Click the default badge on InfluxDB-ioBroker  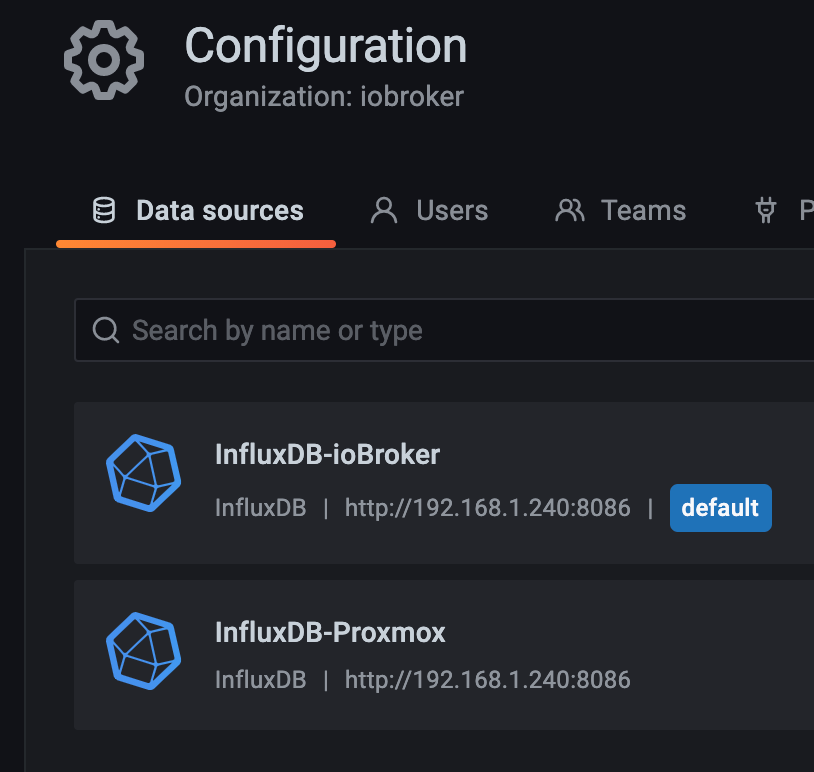(x=721, y=508)
